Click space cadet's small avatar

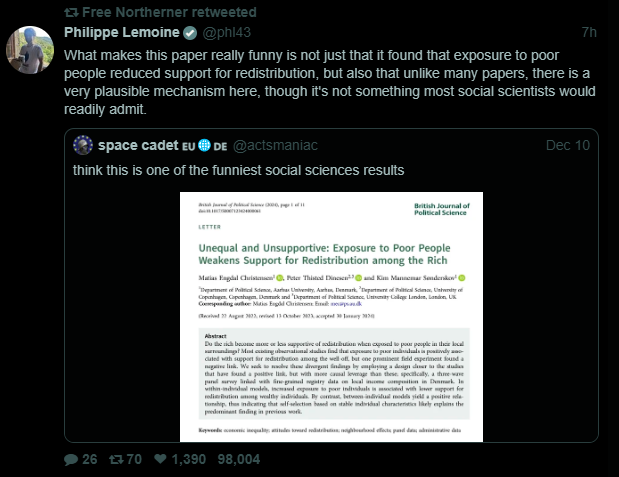(x=85, y=145)
